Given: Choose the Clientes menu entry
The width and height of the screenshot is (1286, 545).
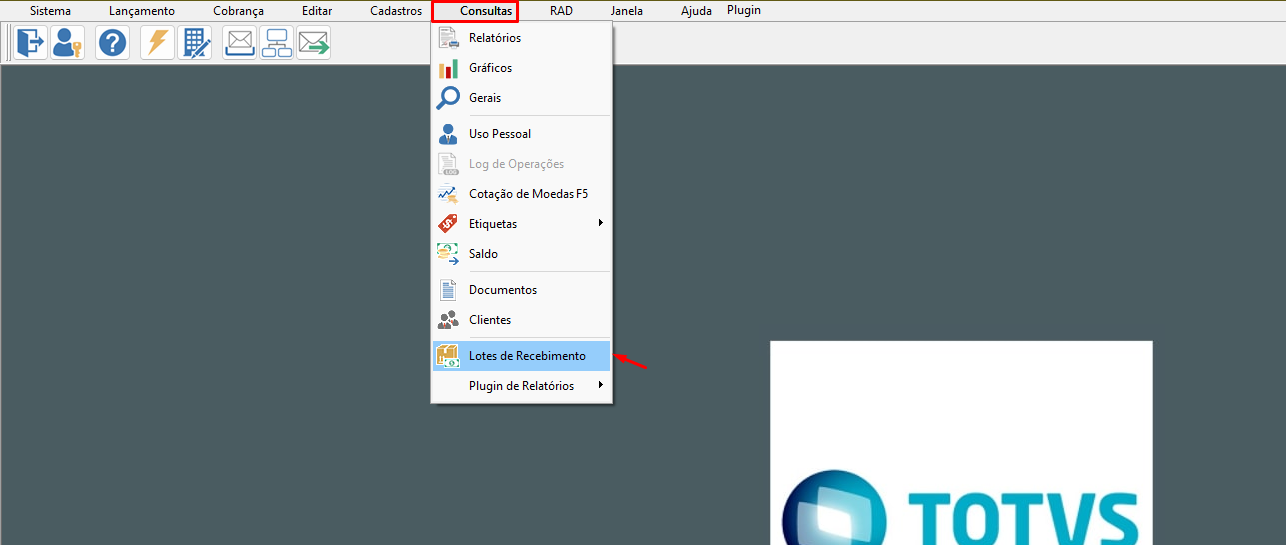Looking at the screenshot, I should (x=521, y=320).
